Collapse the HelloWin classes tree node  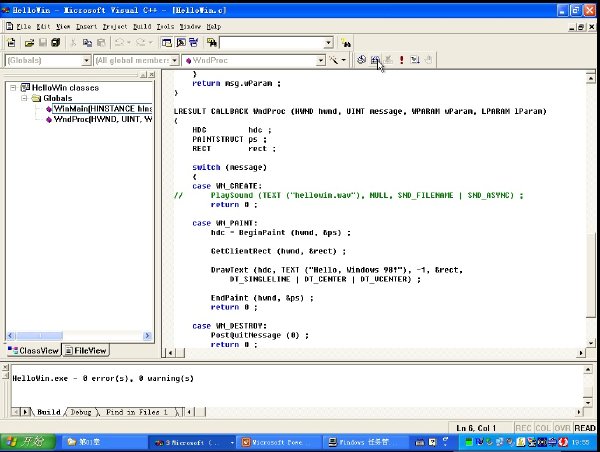(x=13, y=88)
